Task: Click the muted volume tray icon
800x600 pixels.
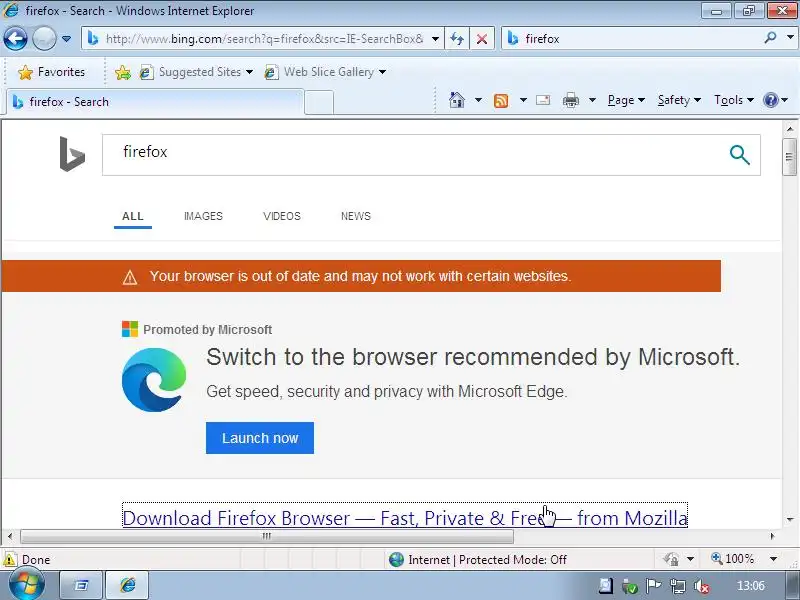Action: tap(702, 586)
